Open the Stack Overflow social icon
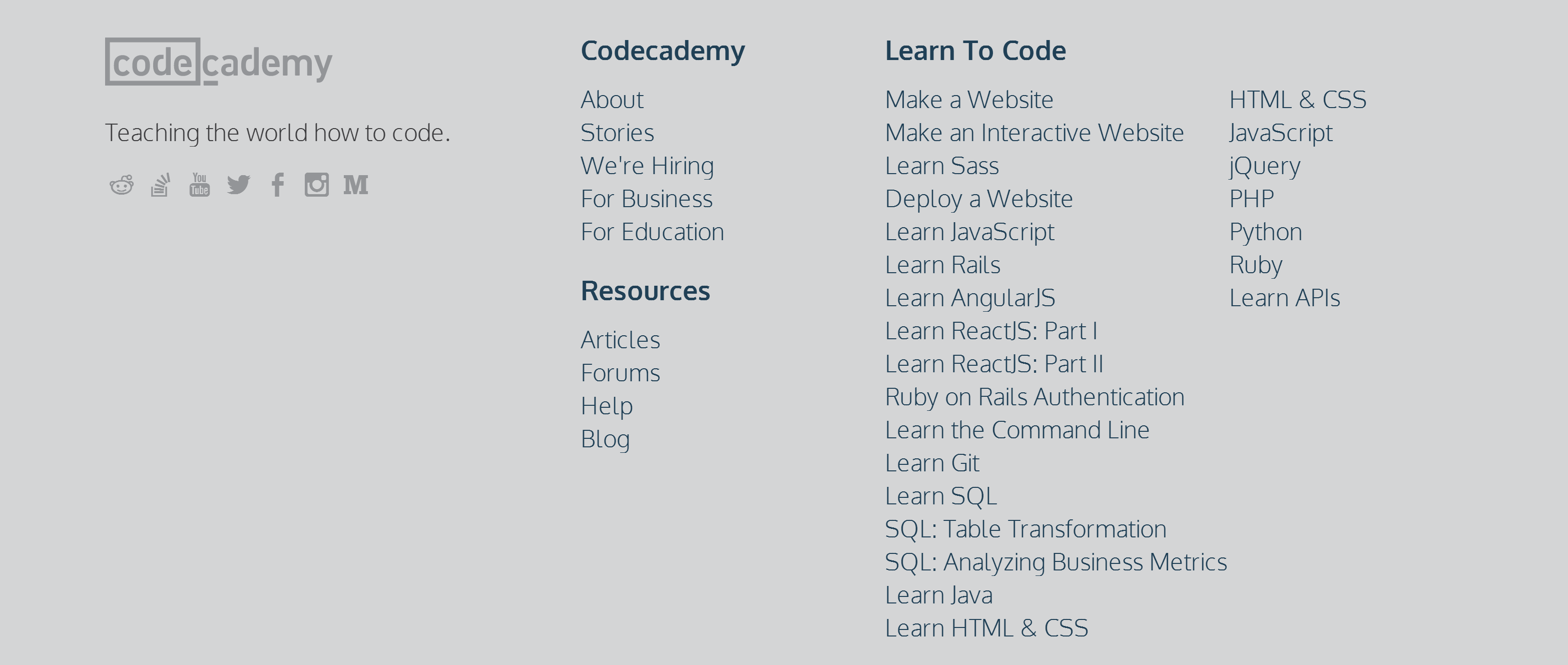The width and height of the screenshot is (1568, 665). point(160,185)
